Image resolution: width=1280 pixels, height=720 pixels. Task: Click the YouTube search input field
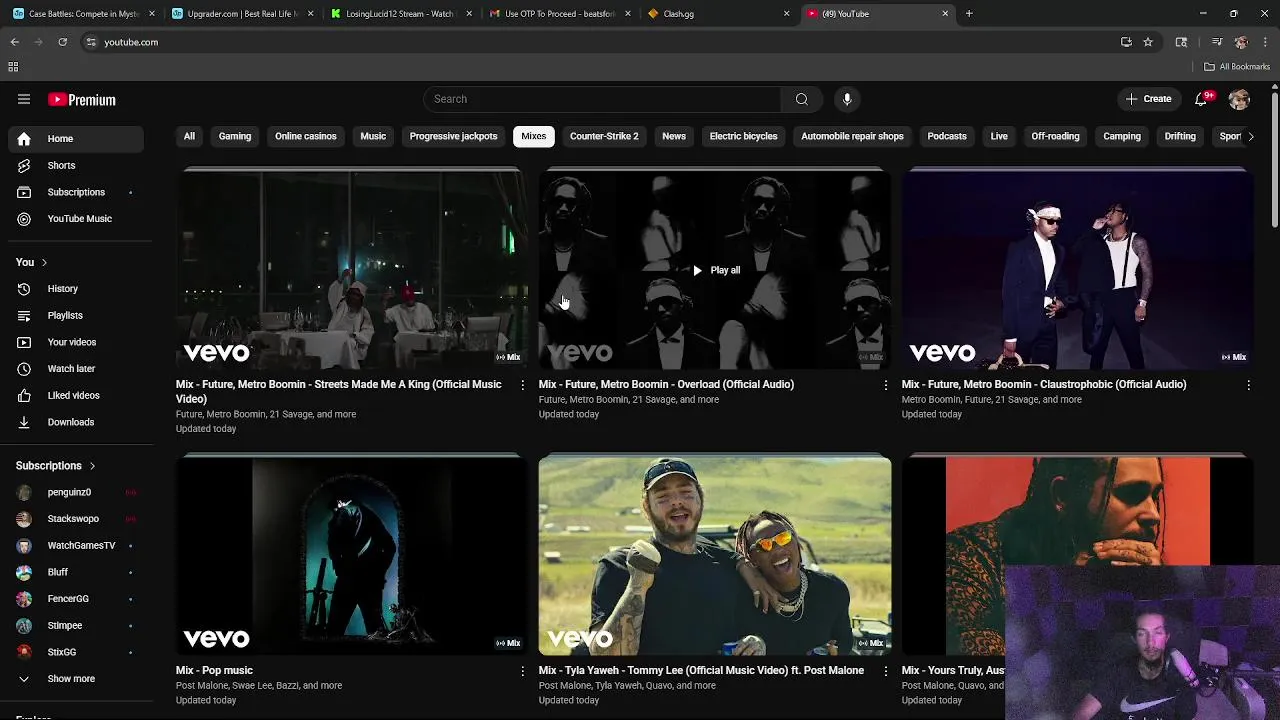tap(602, 99)
